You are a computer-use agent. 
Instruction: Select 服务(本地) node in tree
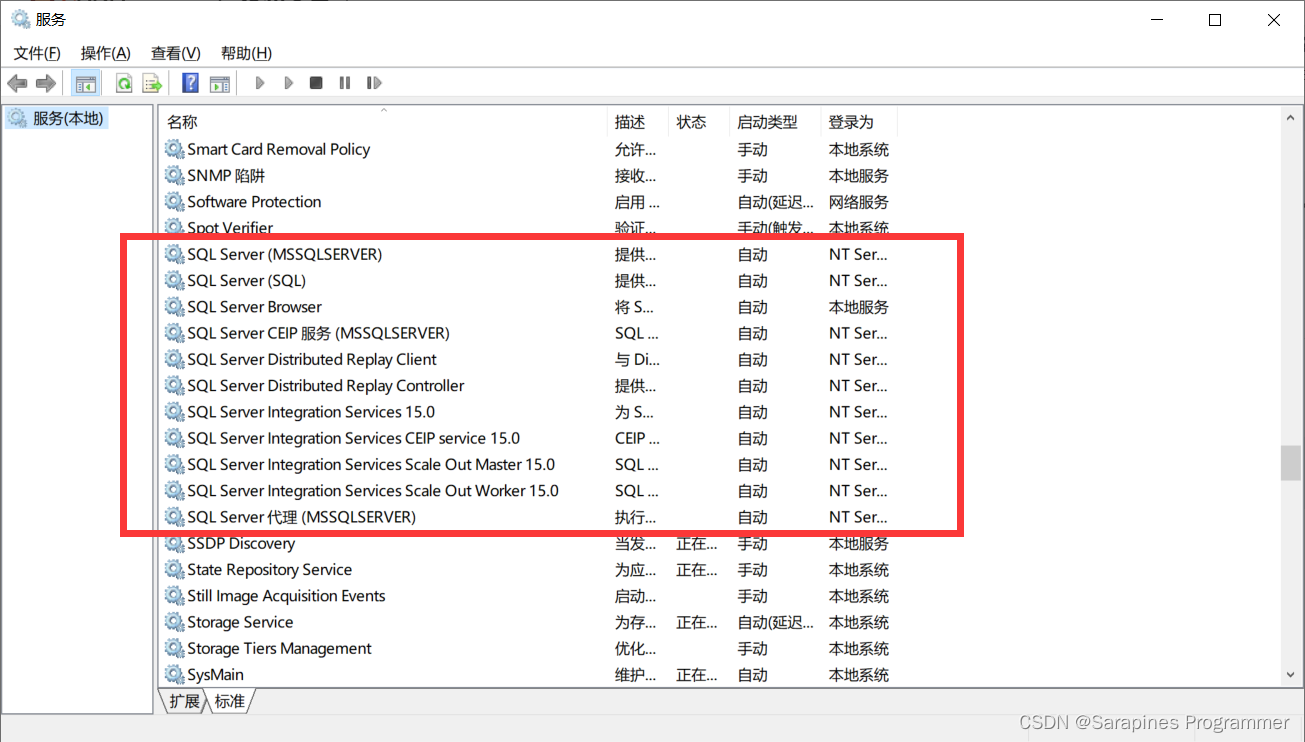tap(56, 118)
